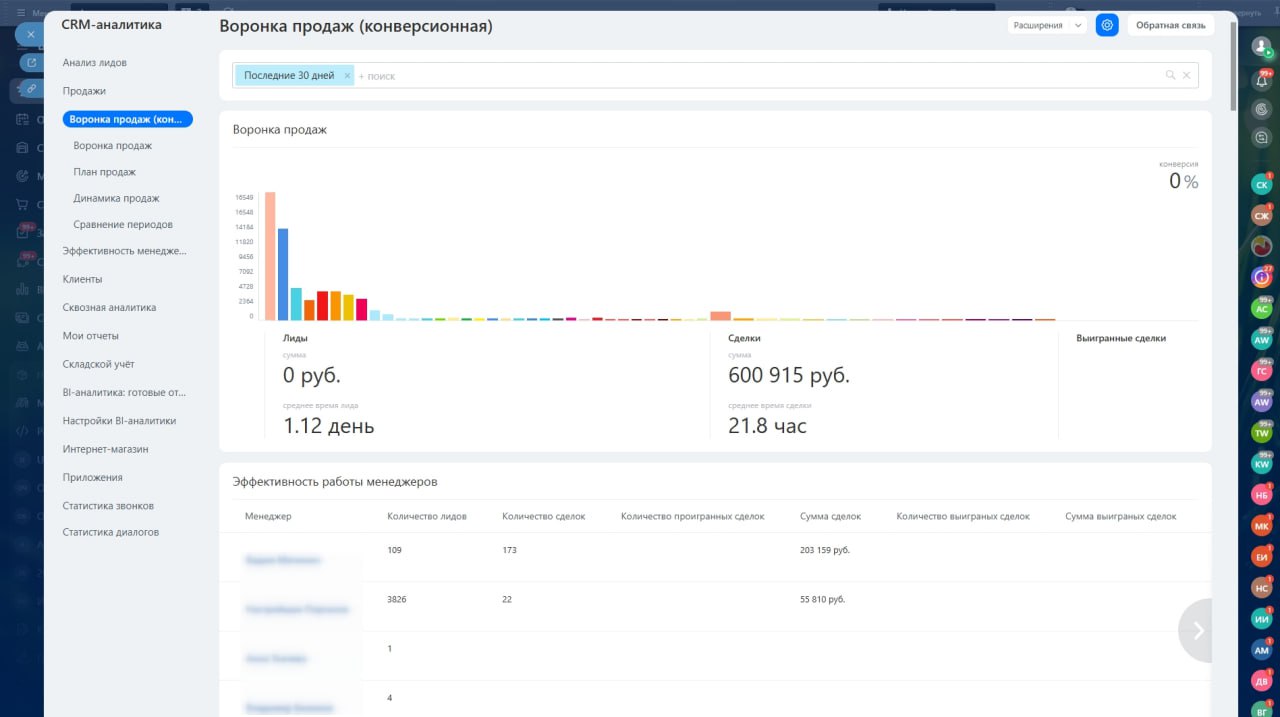Screen dimensions: 1280x717
Task: Click the blue gear settings icon
Action: coord(1107,25)
